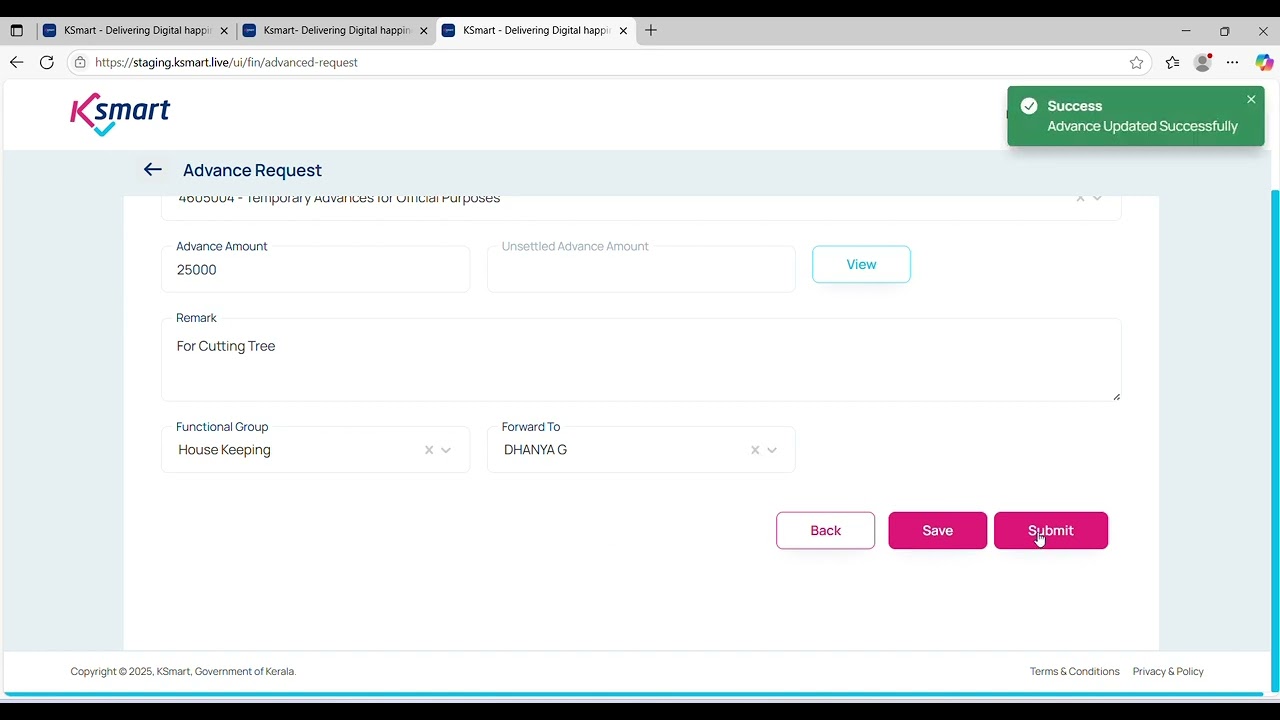Minimize the browser window
The height and width of the screenshot is (720, 1280).
[x=1186, y=31]
